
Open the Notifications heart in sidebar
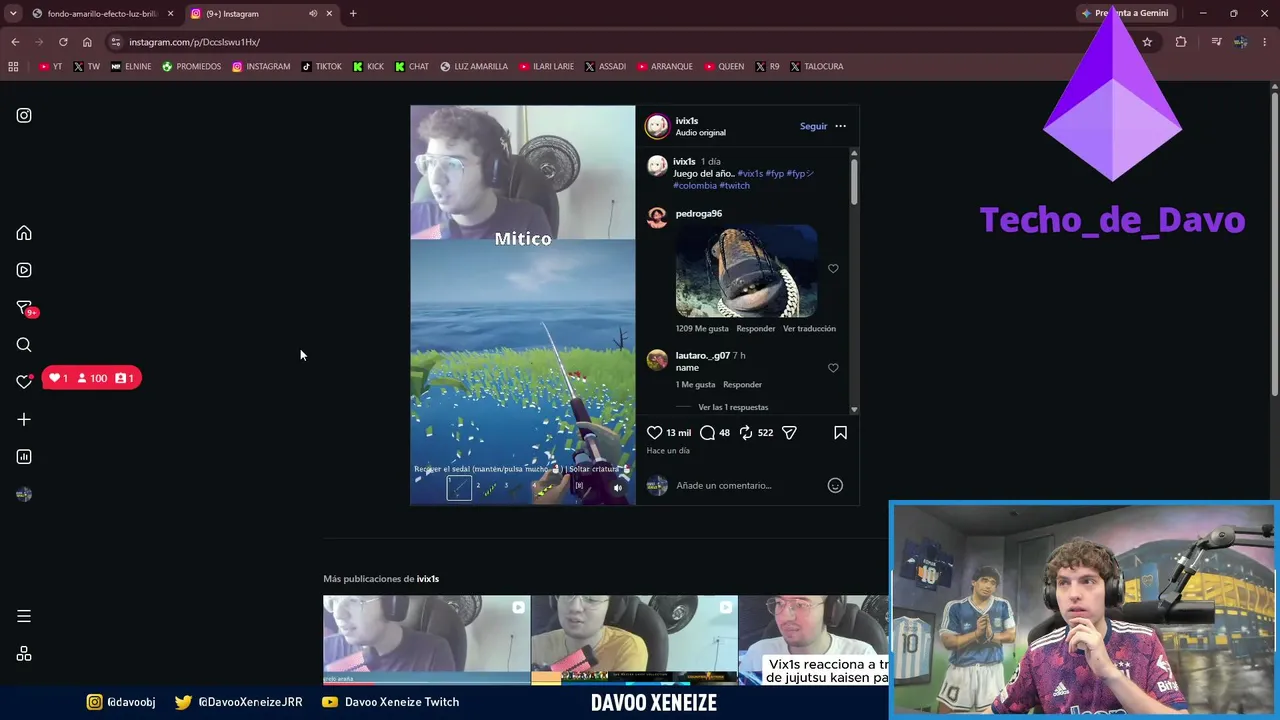pos(24,381)
